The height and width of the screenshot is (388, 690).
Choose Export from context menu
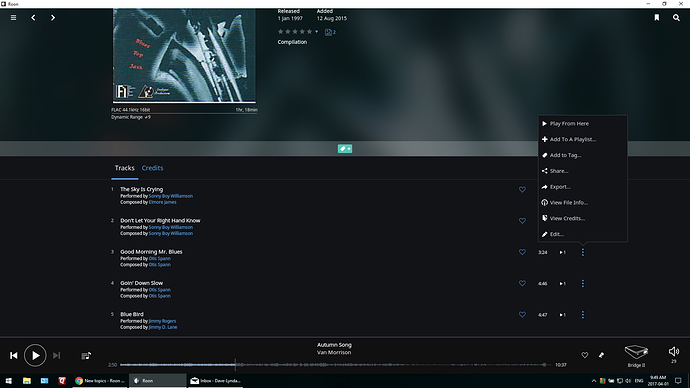tap(583, 187)
